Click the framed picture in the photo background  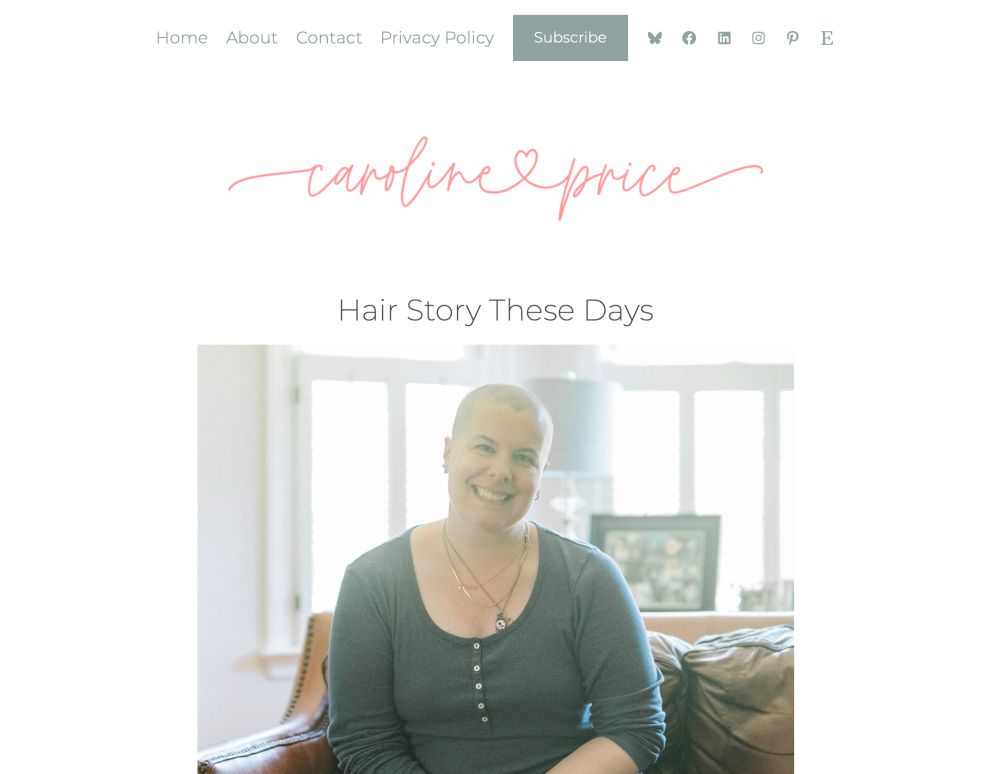point(655,562)
